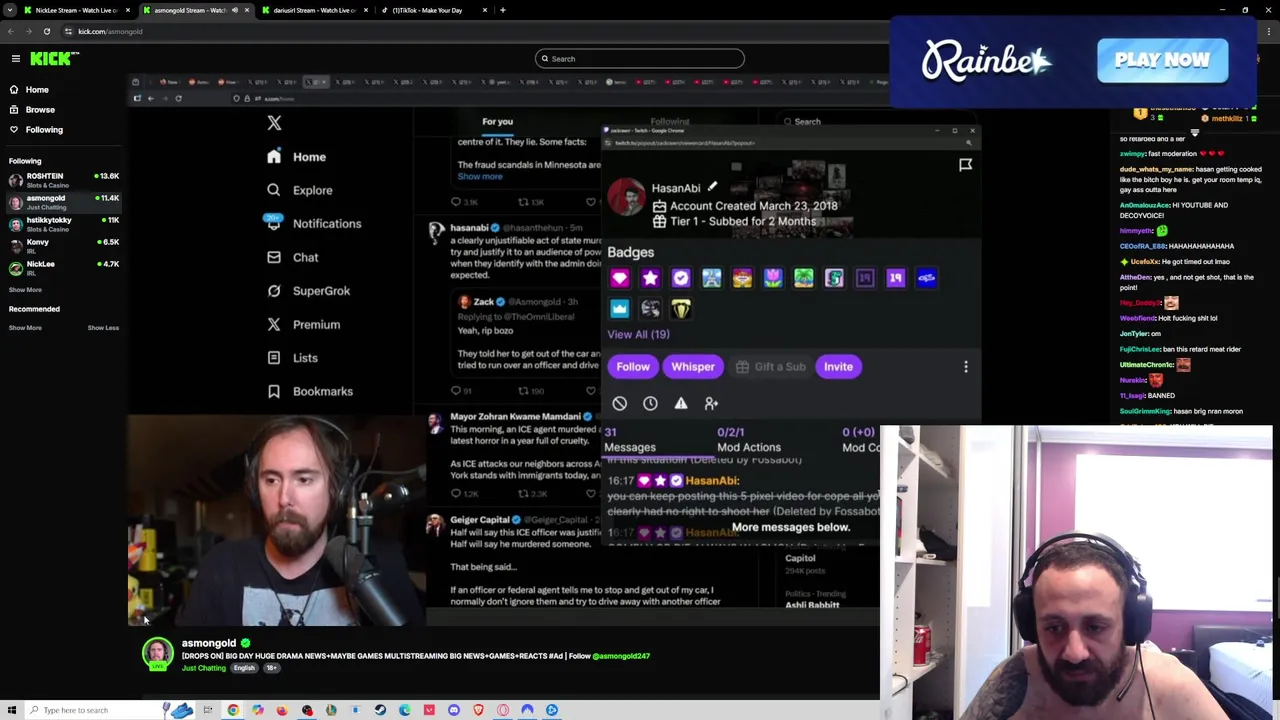Open Notifications in X sidebar
Viewport: 1280px width, 720px height.
(x=313, y=224)
